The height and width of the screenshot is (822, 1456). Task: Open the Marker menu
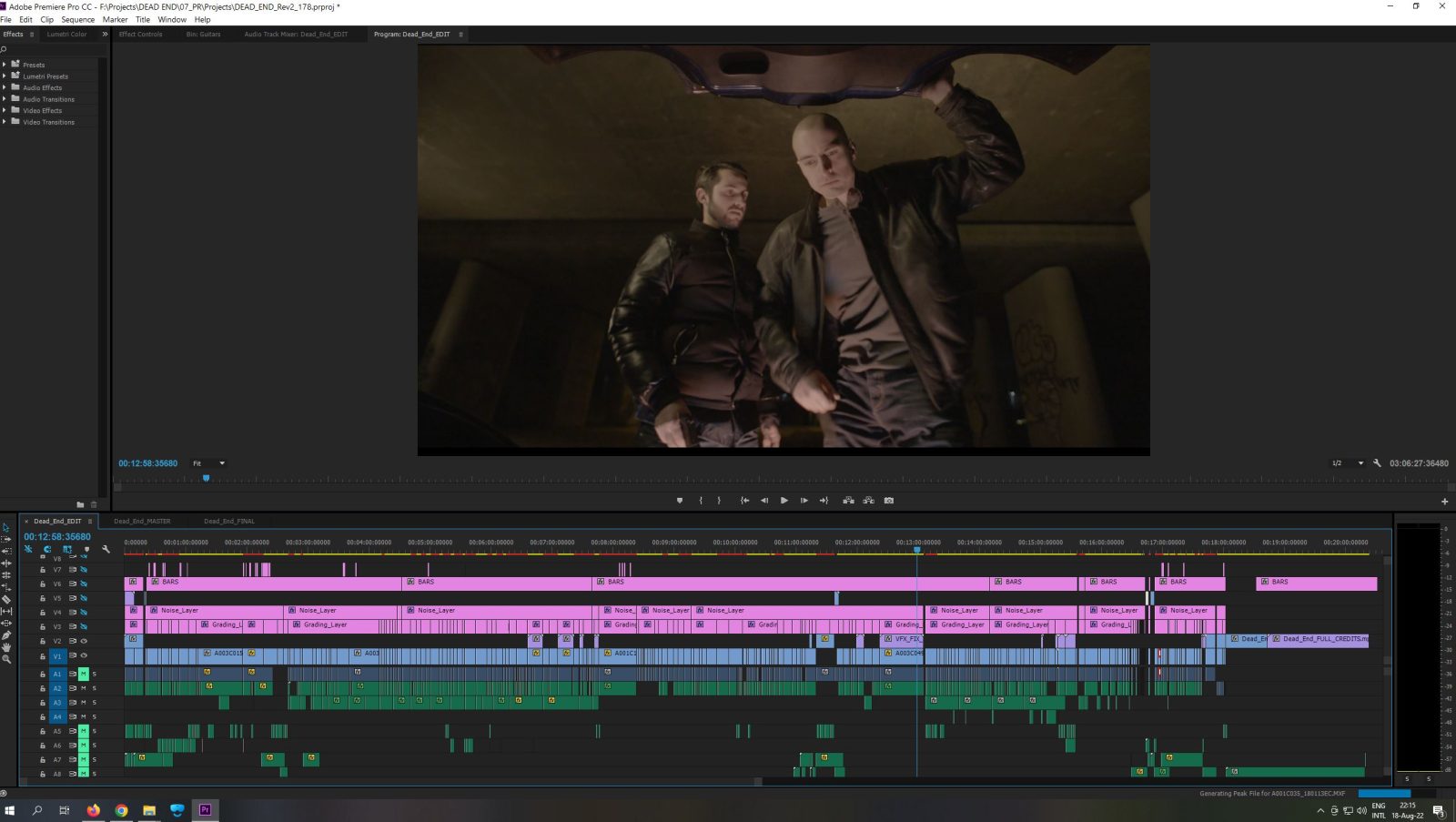pyautogui.click(x=115, y=19)
